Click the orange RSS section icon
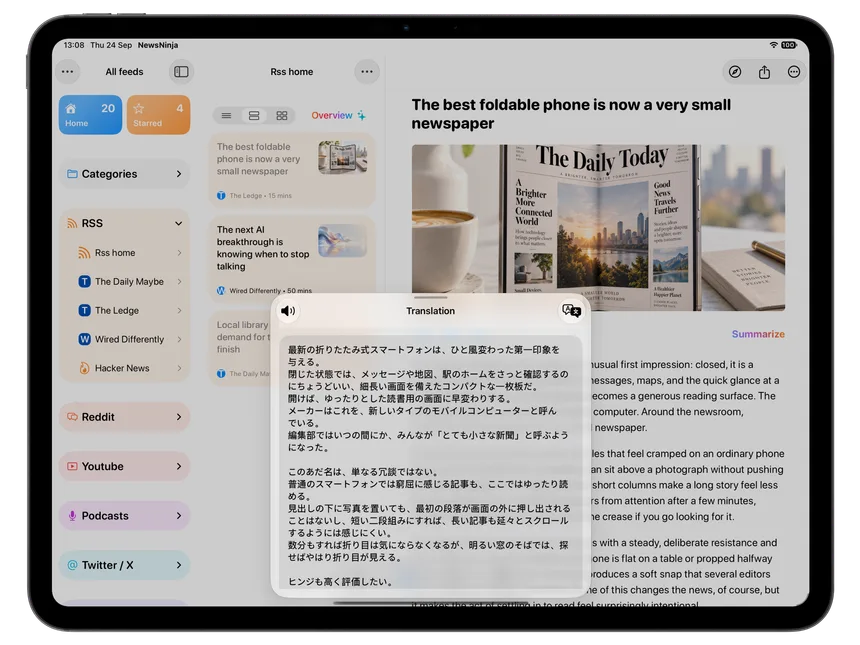The height and width of the screenshot is (645, 860). tap(72, 223)
